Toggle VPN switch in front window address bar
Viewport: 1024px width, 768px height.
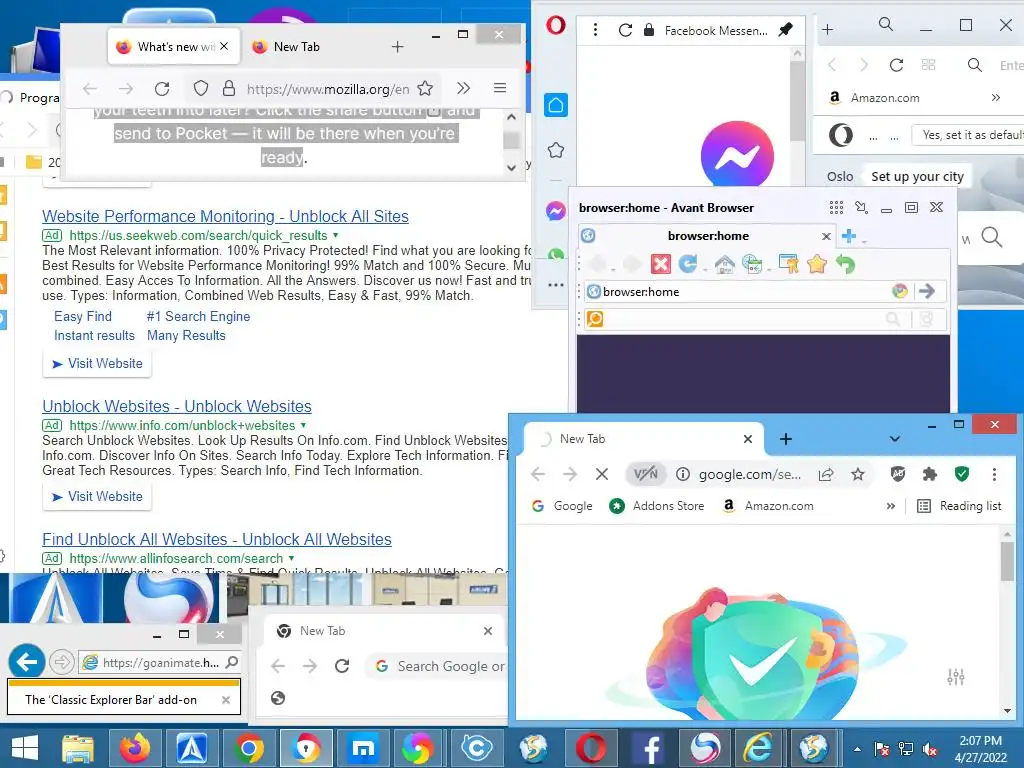point(645,474)
